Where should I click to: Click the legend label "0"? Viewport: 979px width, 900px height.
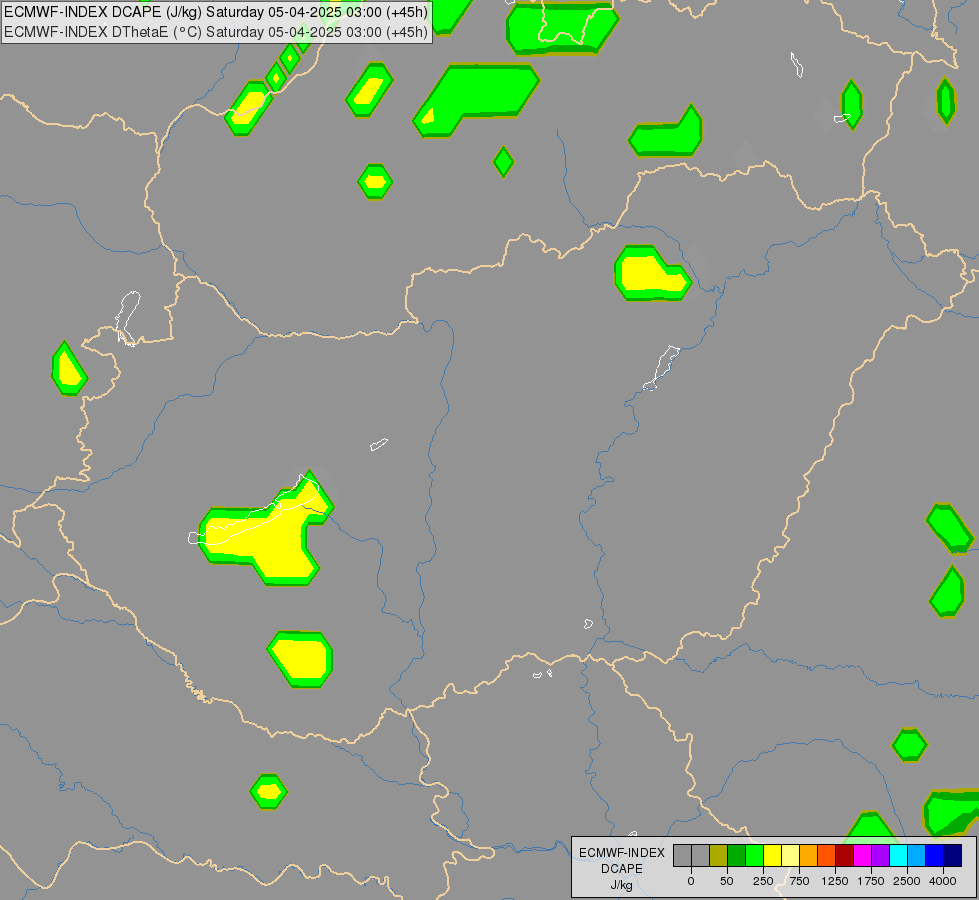[691, 881]
